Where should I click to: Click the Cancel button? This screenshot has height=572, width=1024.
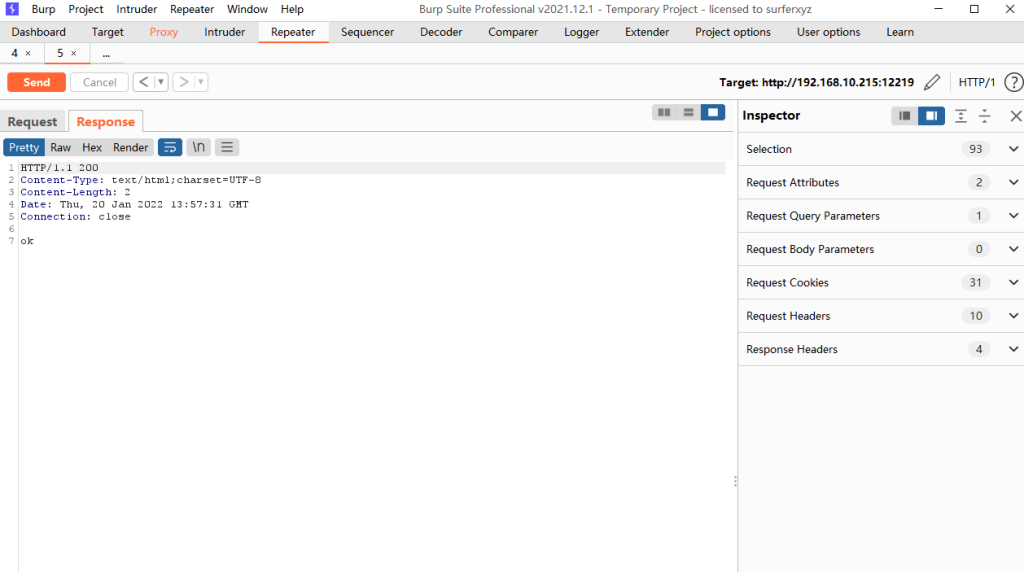pos(99,82)
